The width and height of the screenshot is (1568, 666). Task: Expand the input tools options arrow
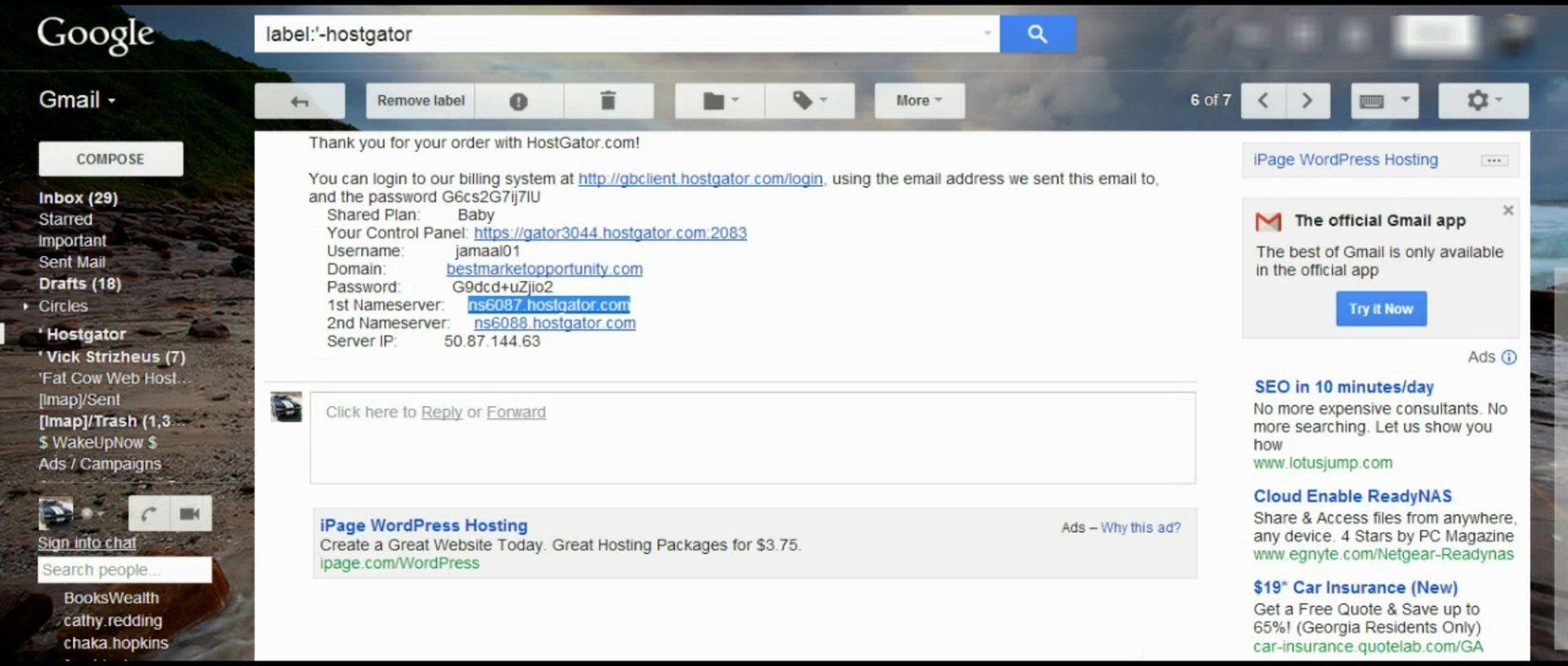tap(1405, 101)
